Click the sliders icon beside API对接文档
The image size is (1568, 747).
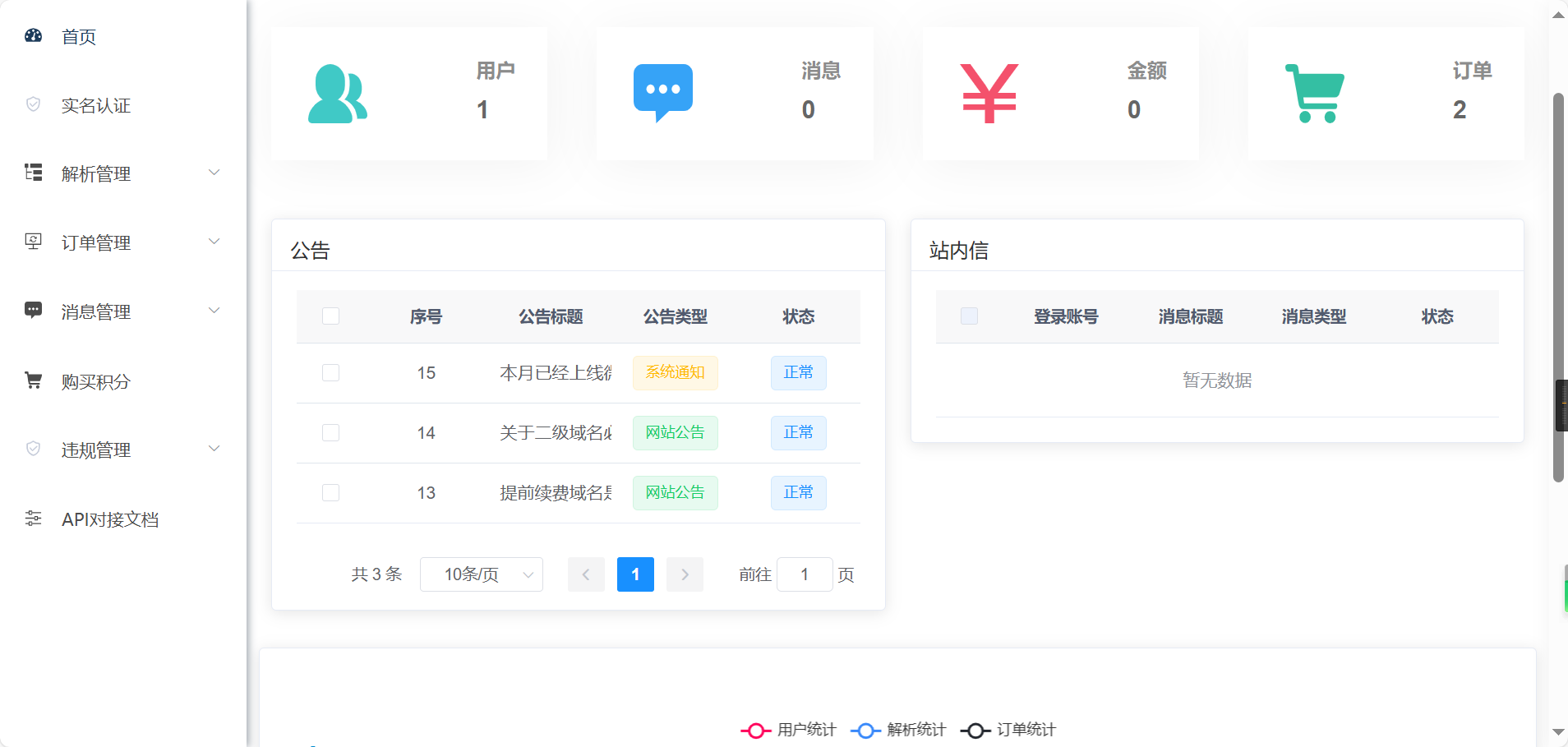tap(33, 518)
